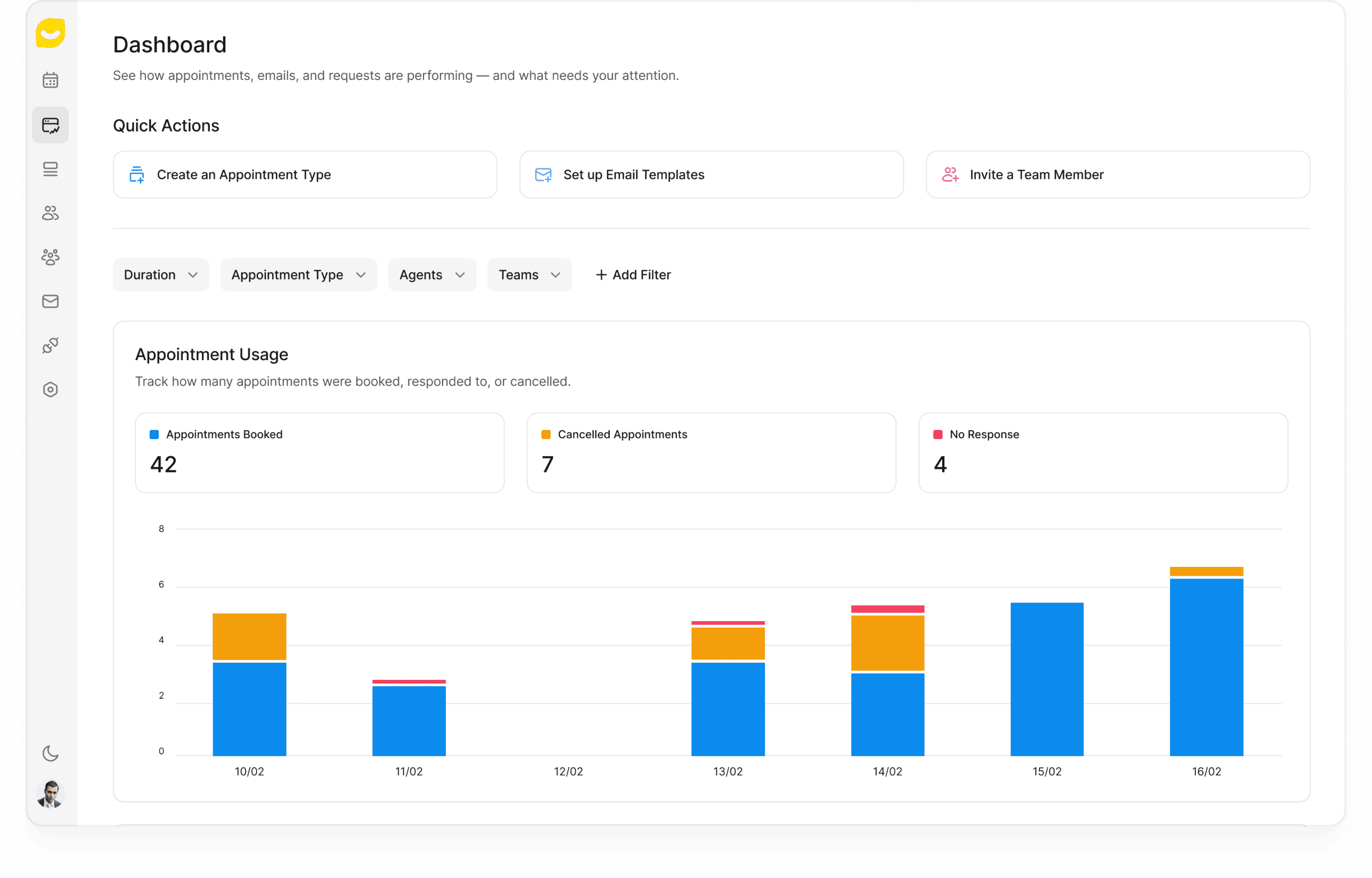This screenshot has width=1372, height=878.
Task: Open the stacked list sidebar icon
Action: click(x=50, y=169)
